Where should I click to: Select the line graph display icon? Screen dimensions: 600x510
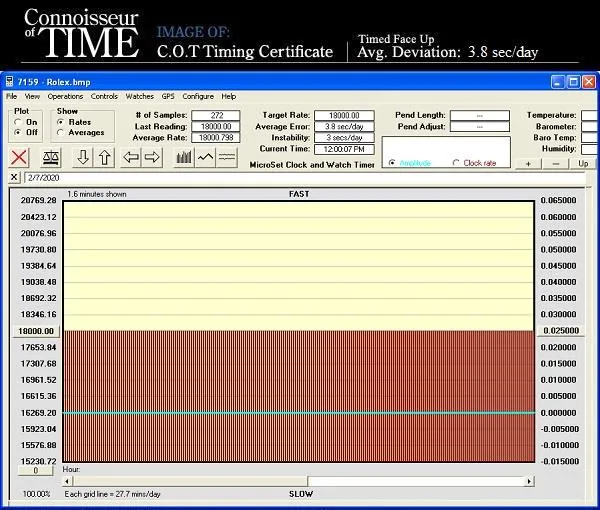(205, 157)
